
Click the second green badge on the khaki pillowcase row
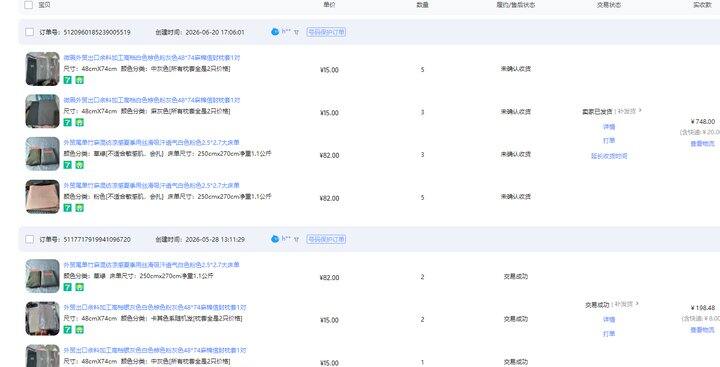click(79, 329)
